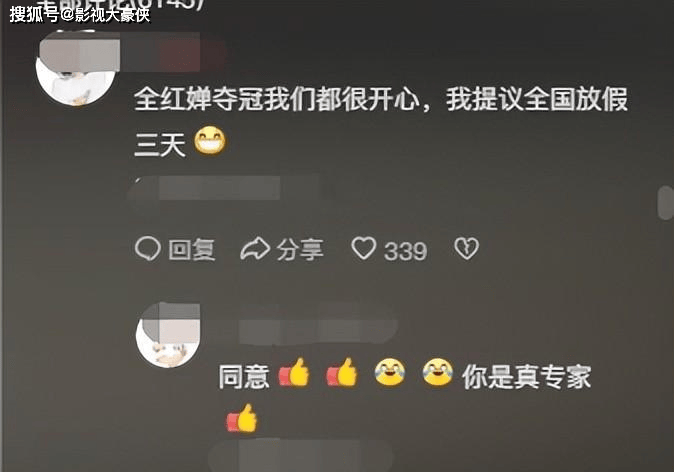Click the blurred username of top commenter
This screenshot has height=472, width=674.
click(x=172, y=54)
